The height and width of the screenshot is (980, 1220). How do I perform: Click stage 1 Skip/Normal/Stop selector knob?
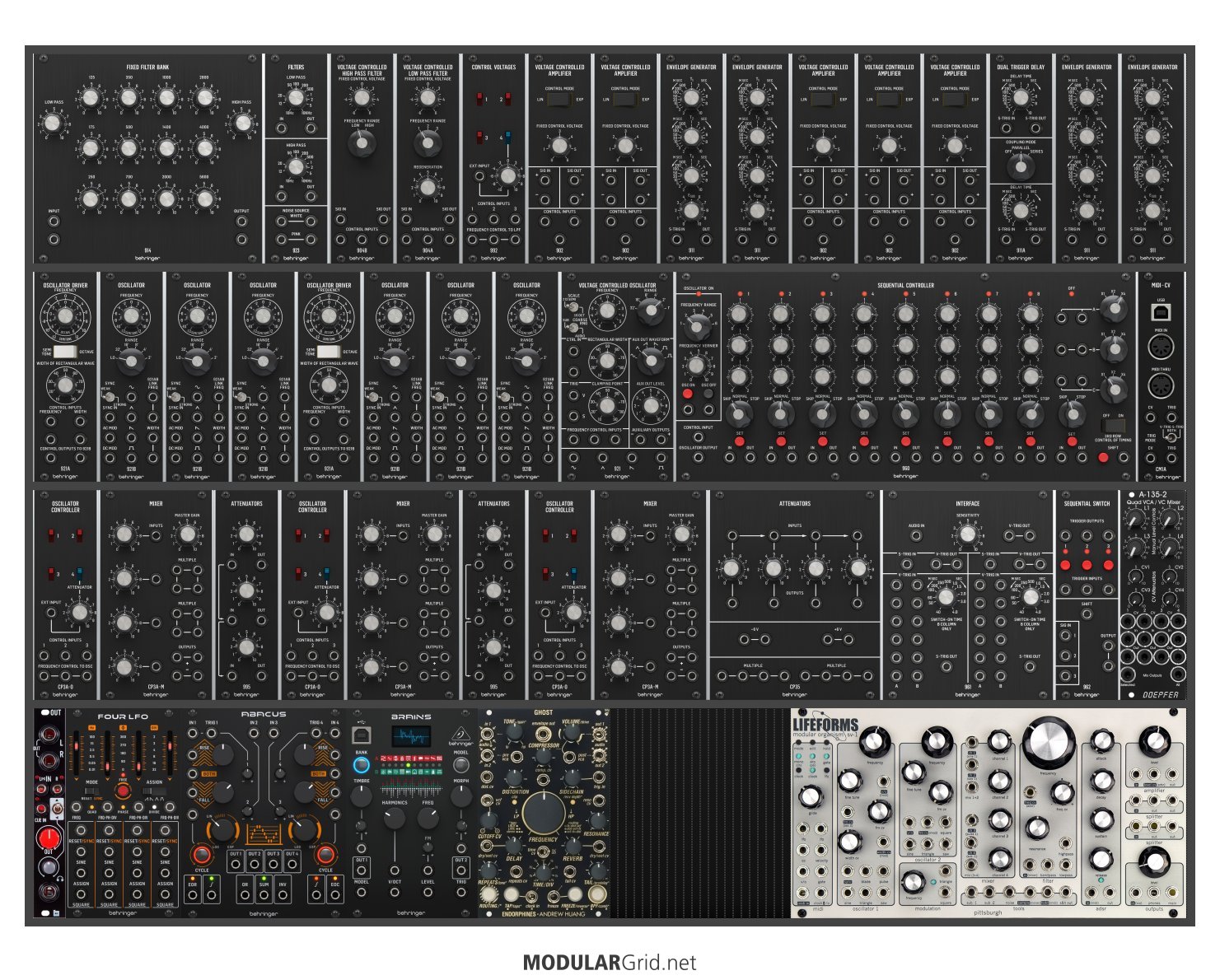coord(739,412)
